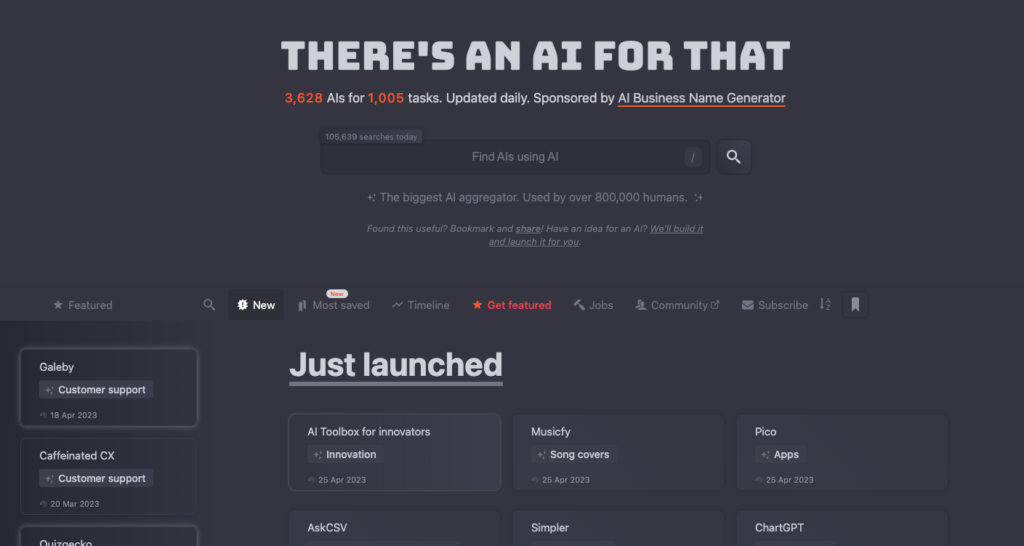Open the AI Business Name Generator sponsor link
The height and width of the screenshot is (546, 1024).
click(701, 98)
